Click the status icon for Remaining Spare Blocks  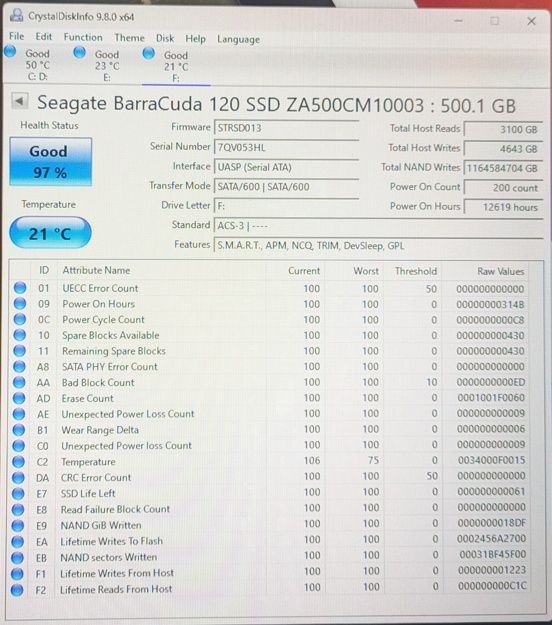[19, 351]
